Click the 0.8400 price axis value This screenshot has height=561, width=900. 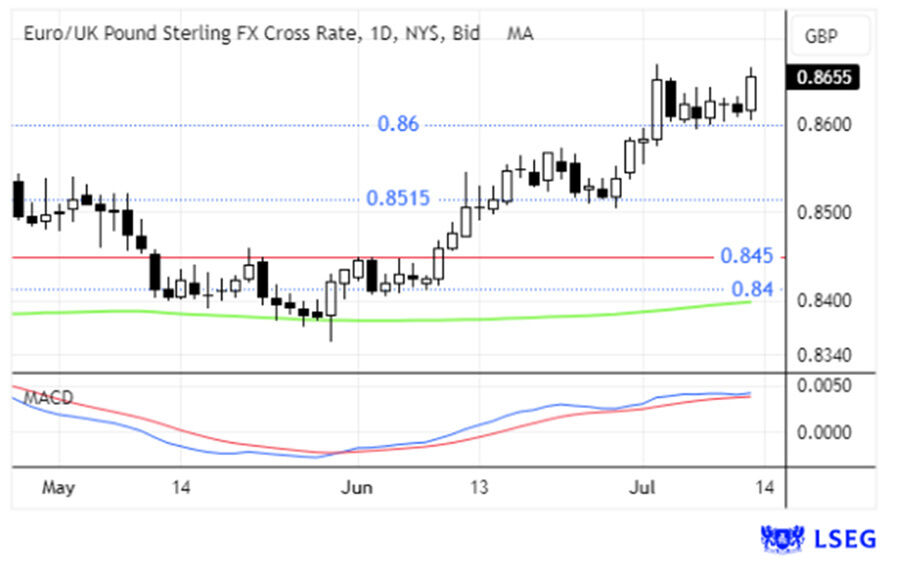[824, 300]
